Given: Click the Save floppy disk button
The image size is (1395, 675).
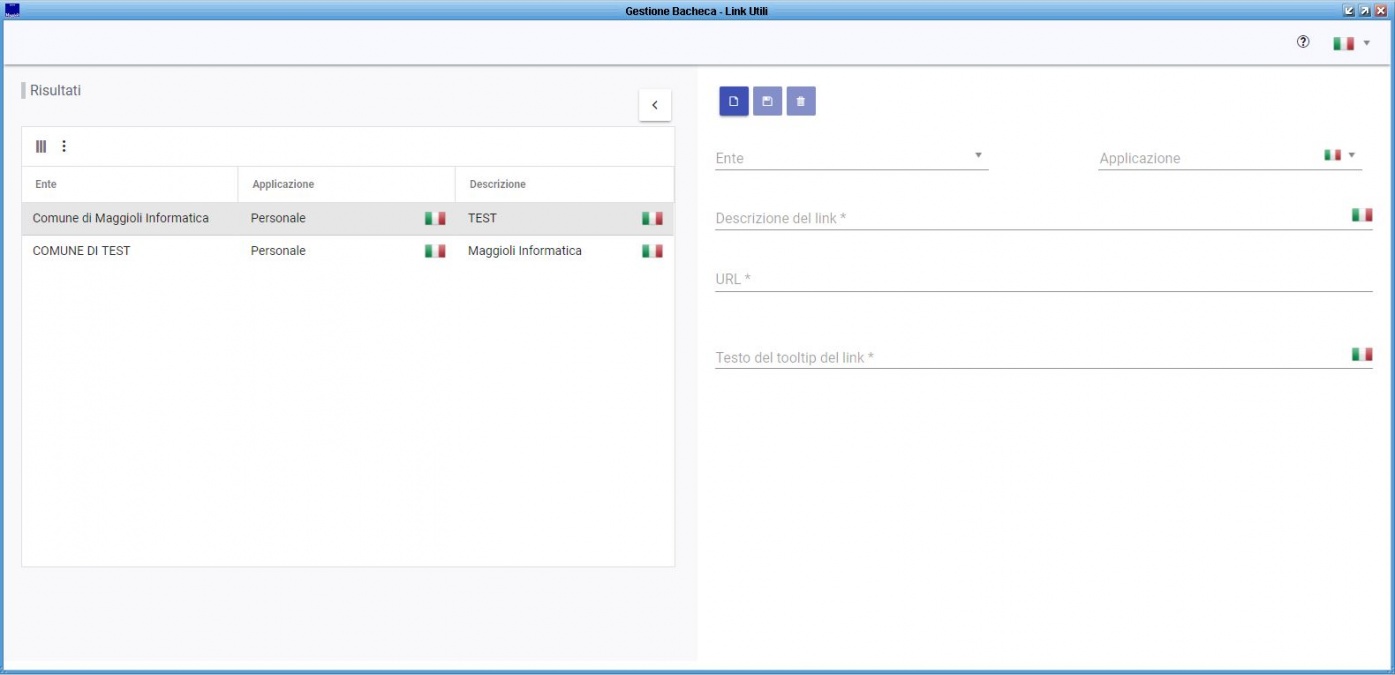Looking at the screenshot, I should [767, 101].
